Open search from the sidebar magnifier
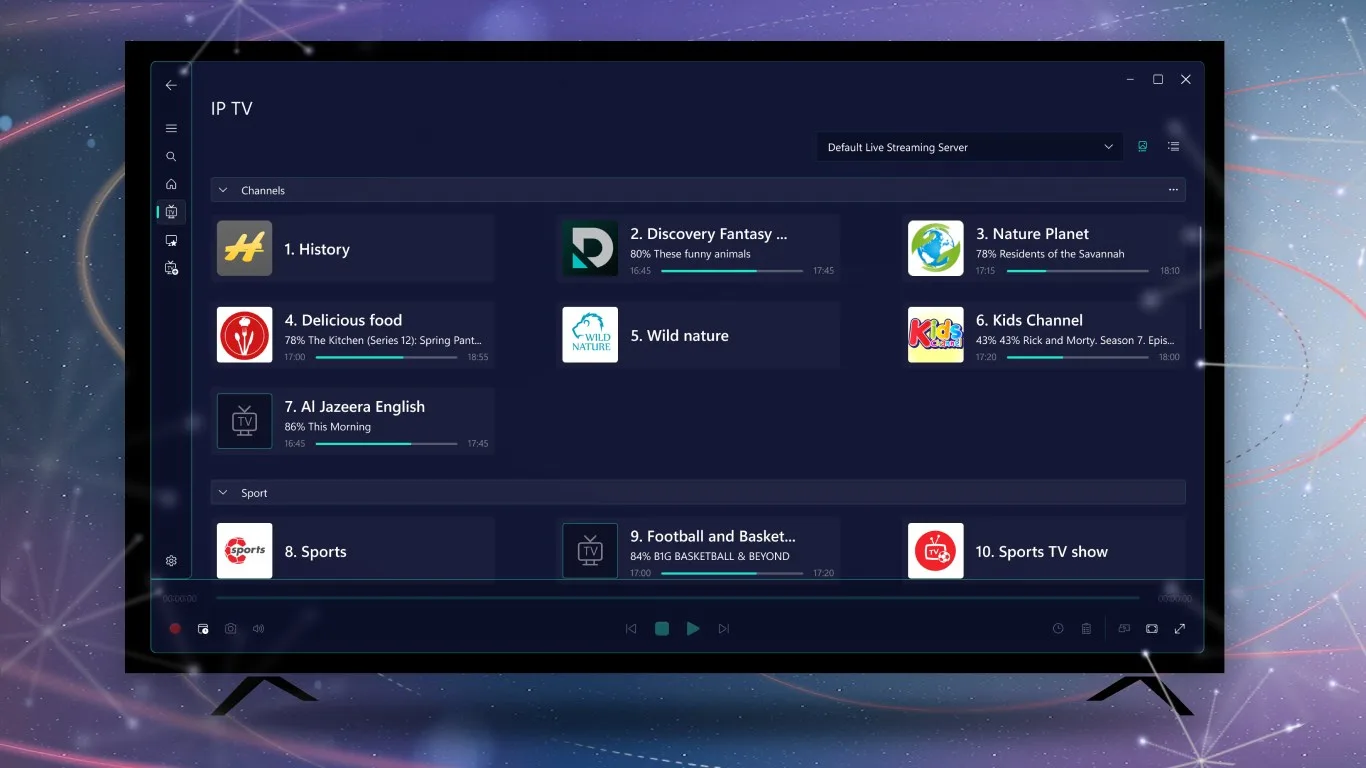The width and height of the screenshot is (1366, 768). coord(171,157)
